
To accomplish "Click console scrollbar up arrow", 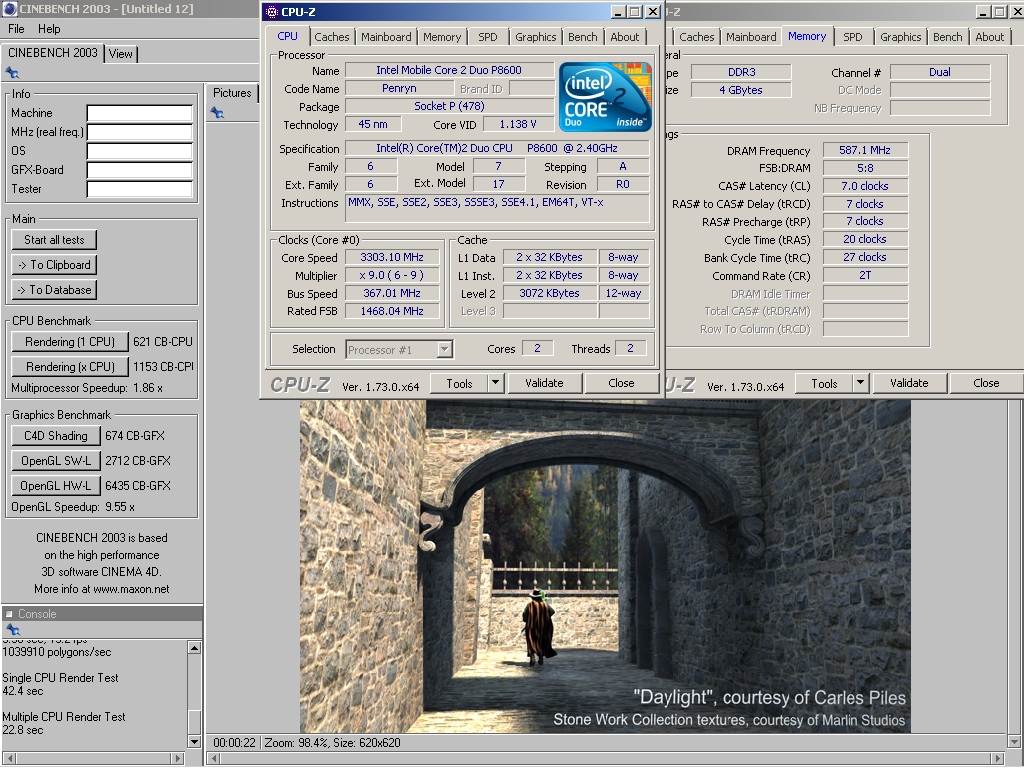I will click(194, 648).
